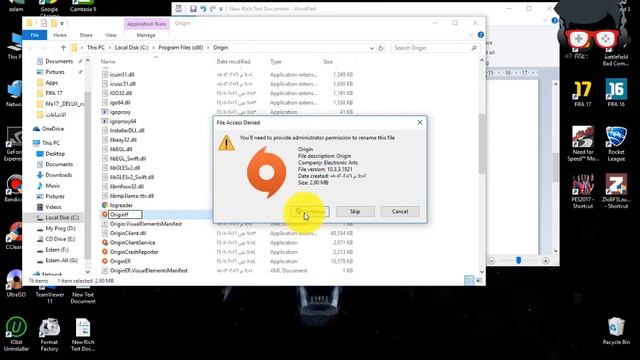Switch to details view layout icon
The width and height of the screenshot is (640, 360).
469,280
